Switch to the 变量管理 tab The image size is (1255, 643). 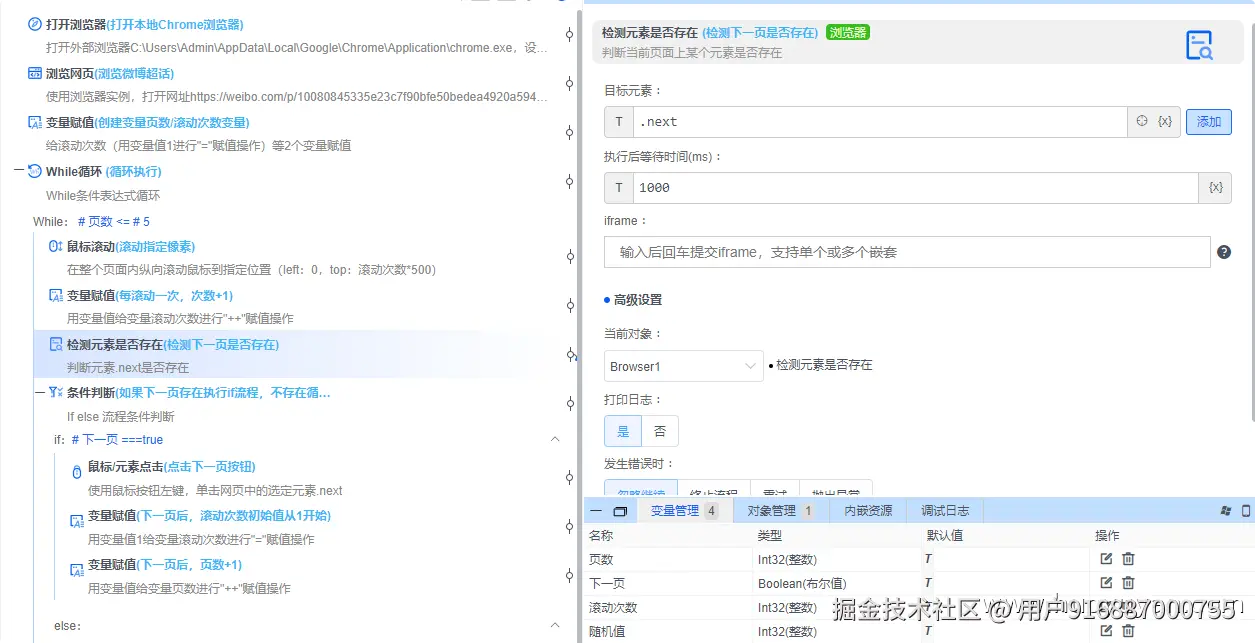pos(683,511)
